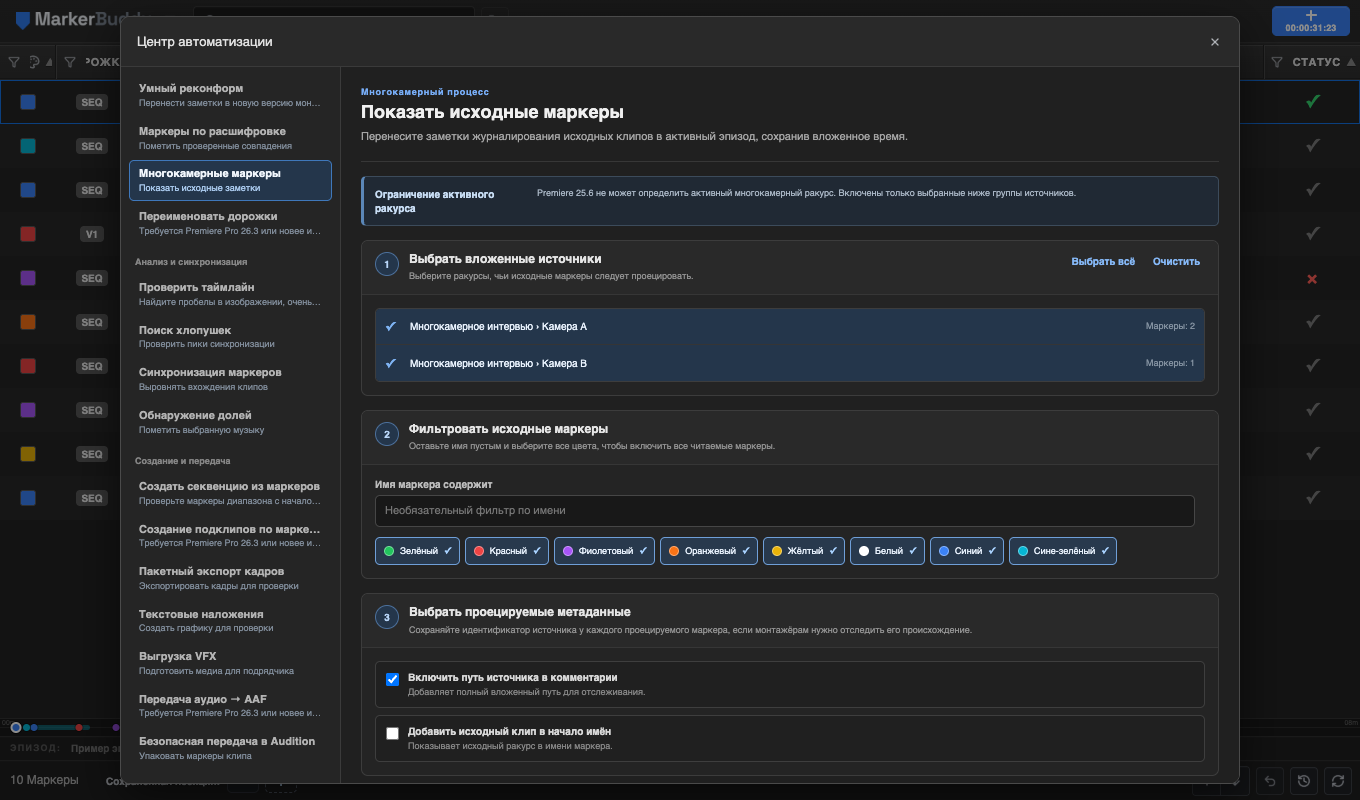Uncheck Включить путь источника в комментарии
Image resolution: width=1360 pixels, height=800 pixels.
click(x=393, y=679)
